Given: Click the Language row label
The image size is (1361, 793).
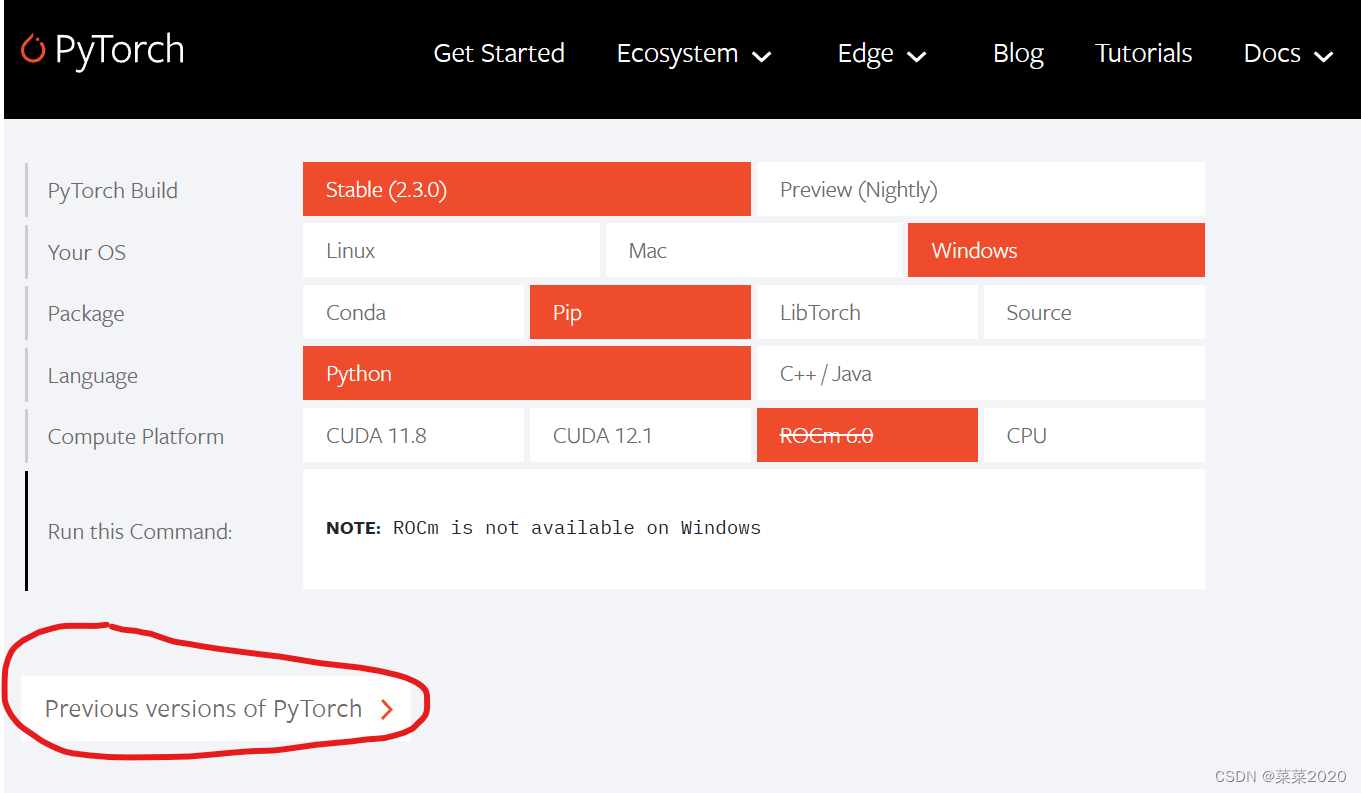Looking at the screenshot, I should [x=92, y=376].
